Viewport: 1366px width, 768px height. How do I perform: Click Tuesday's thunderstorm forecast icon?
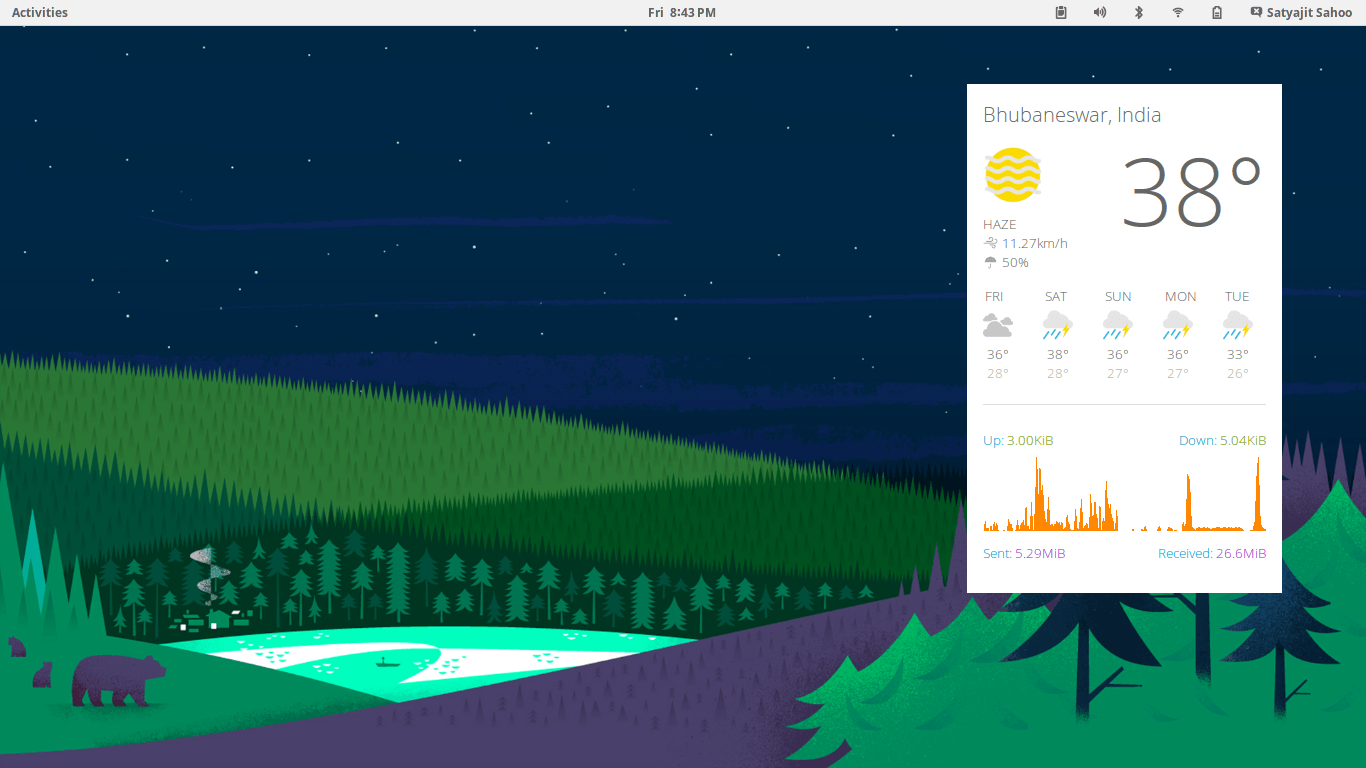[1237, 325]
